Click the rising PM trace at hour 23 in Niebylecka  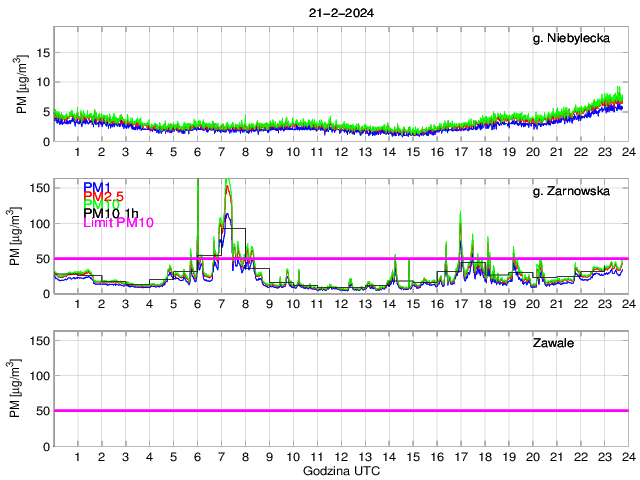tap(604, 101)
